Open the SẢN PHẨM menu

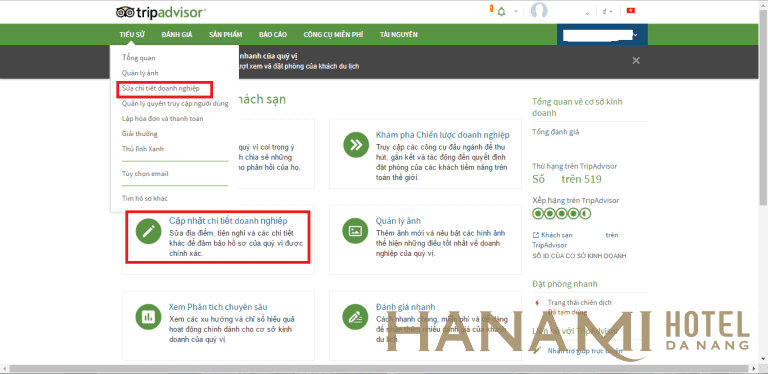pyautogui.click(x=226, y=35)
